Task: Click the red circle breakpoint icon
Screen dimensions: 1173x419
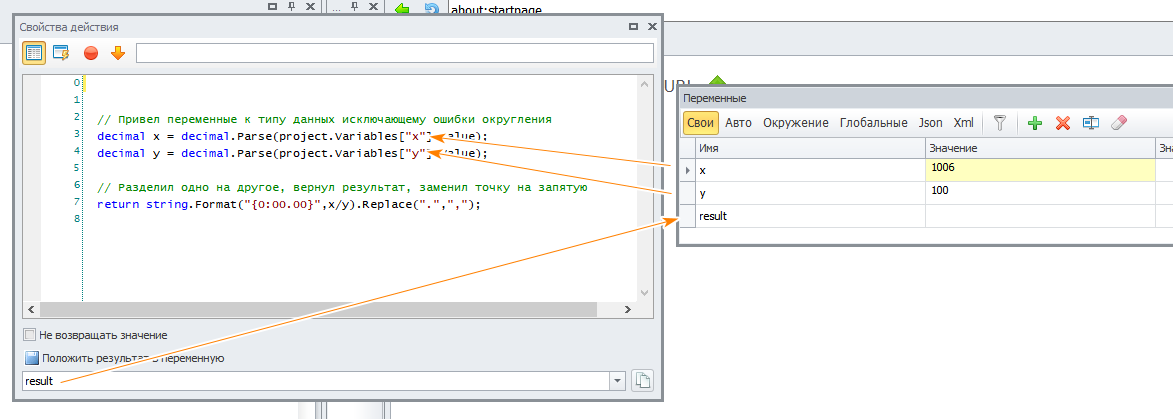Action: coord(91,53)
